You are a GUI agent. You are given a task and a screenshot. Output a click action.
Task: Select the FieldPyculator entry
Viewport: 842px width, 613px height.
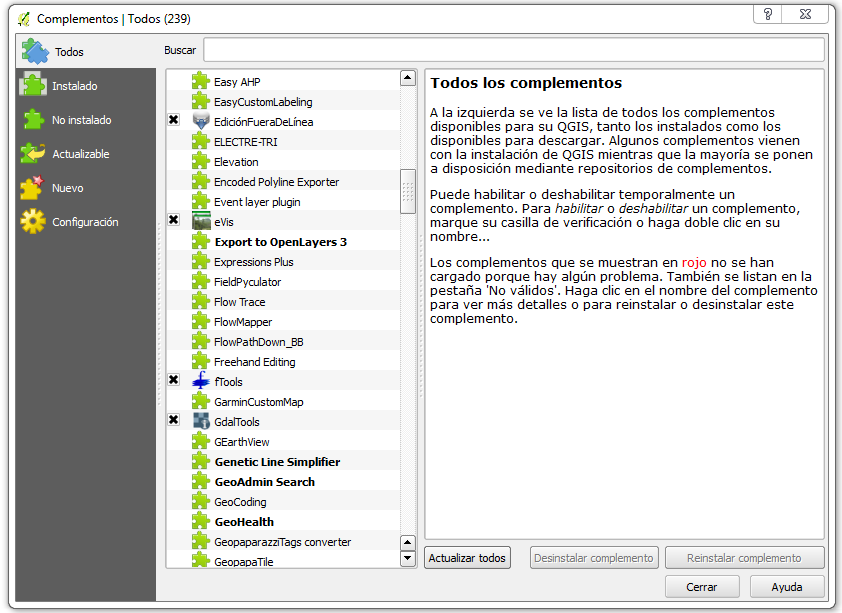[248, 282]
